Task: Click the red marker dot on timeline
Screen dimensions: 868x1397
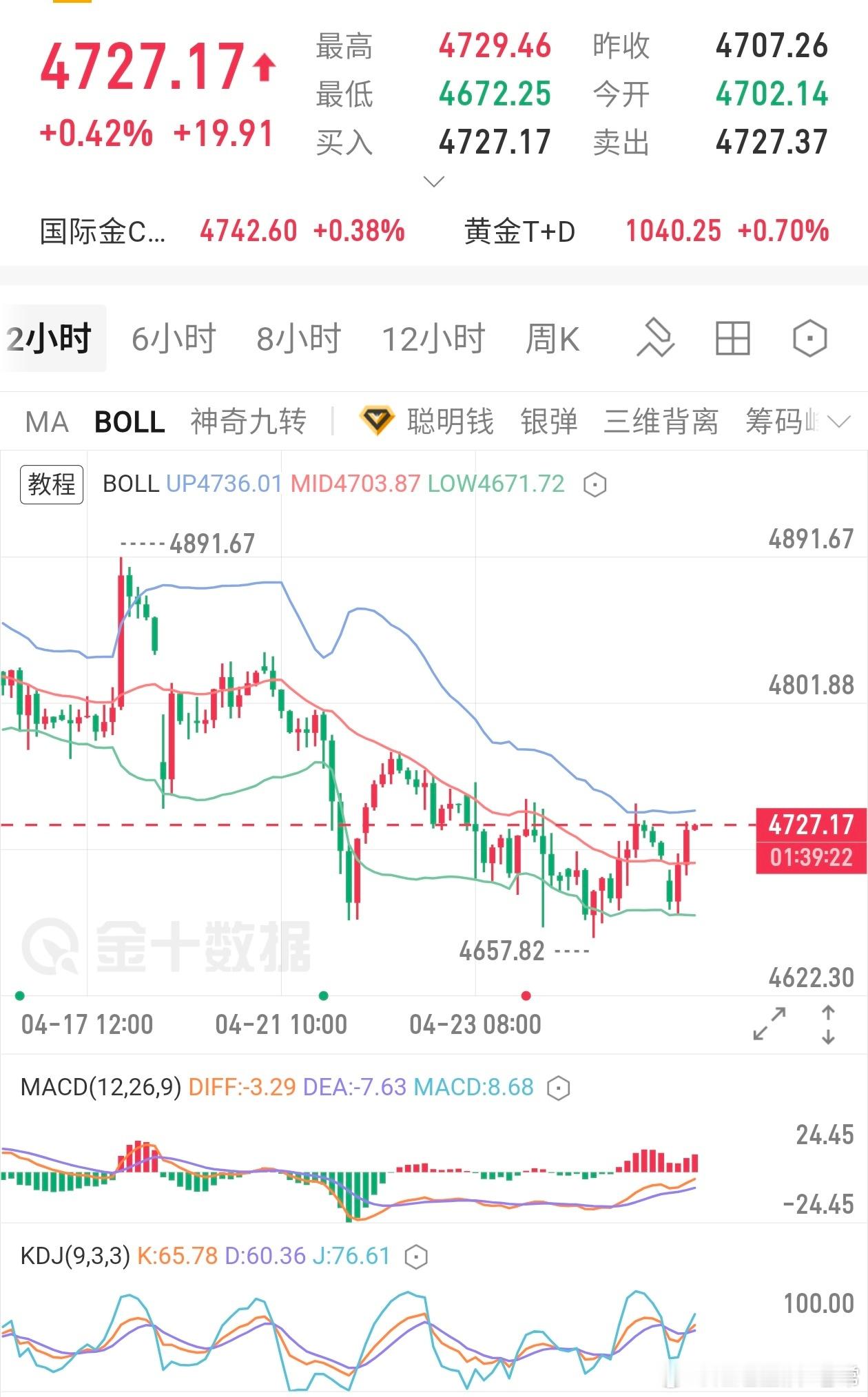Action: coord(526,995)
